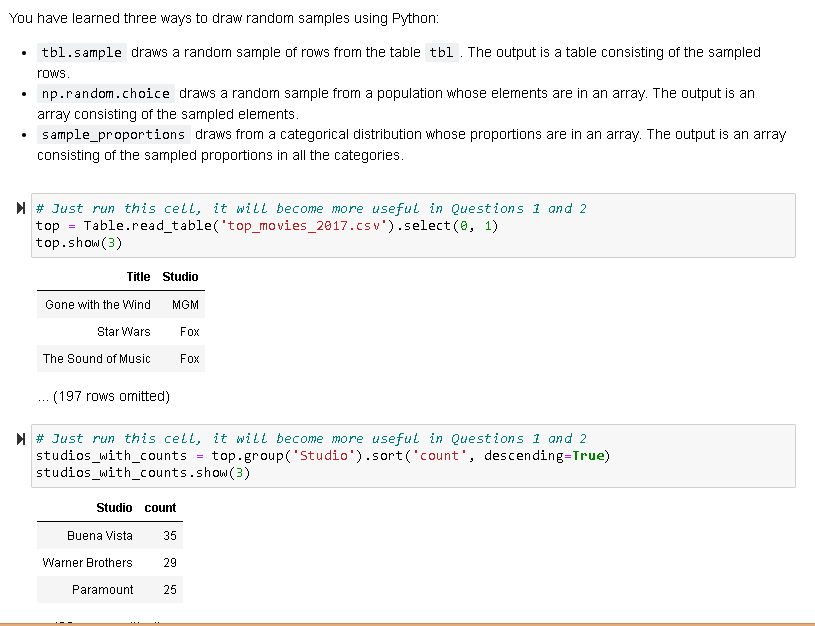Click the run arrow beside top.show(3) cell
The width and height of the screenshot is (815, 626).
(x=20, y=208)
